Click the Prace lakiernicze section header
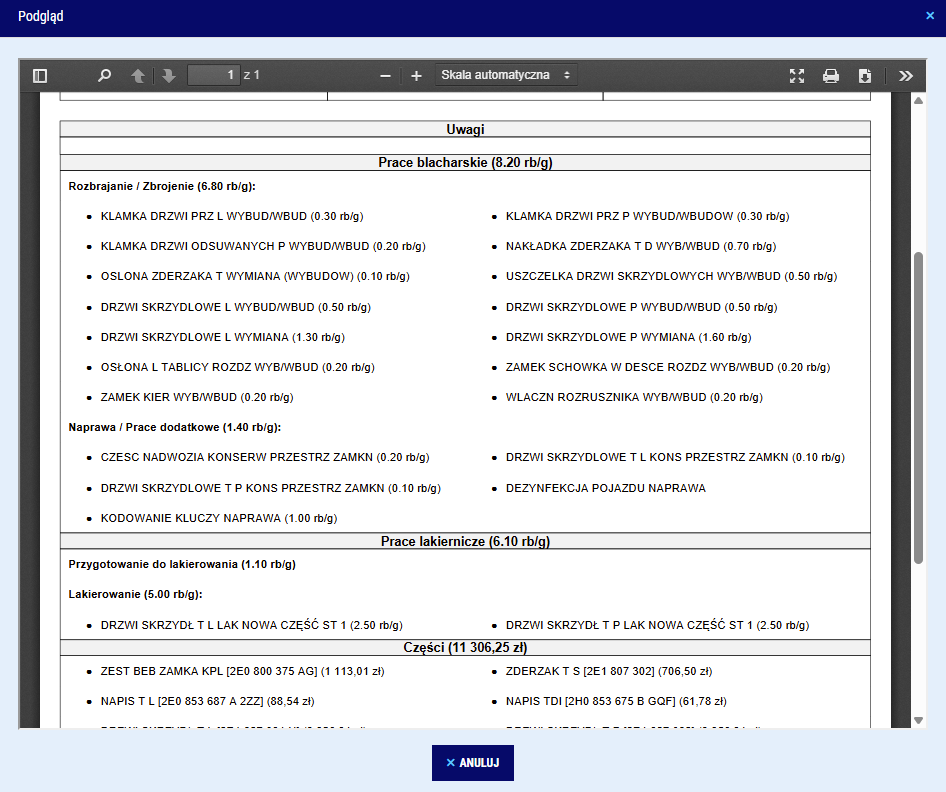The image size is (946, 792). click(465, 541)
